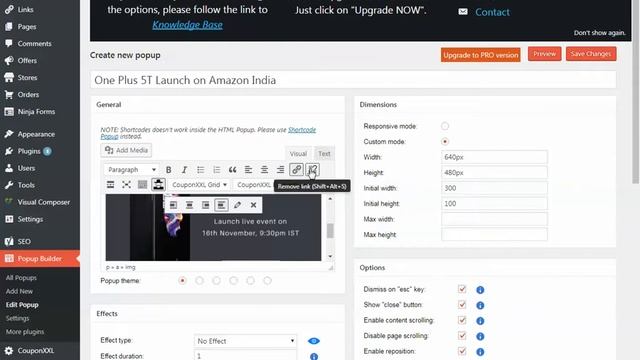Image resolution: width=640 pixels, height=360 pixels.
Task: Toggle Enable reposition checkbox
Action: point(462,351)
